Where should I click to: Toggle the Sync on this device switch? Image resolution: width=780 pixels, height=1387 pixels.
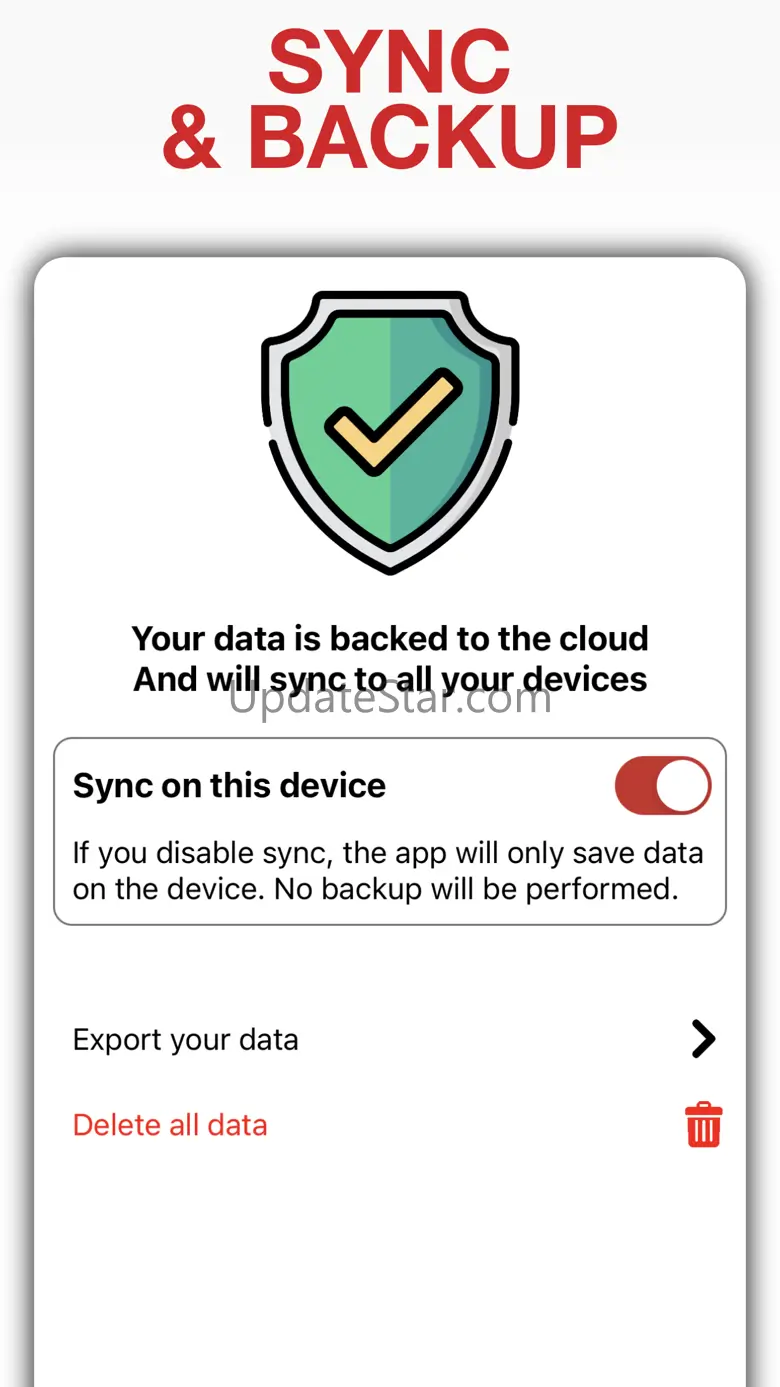pyautogui.click(x=662, y=786)
